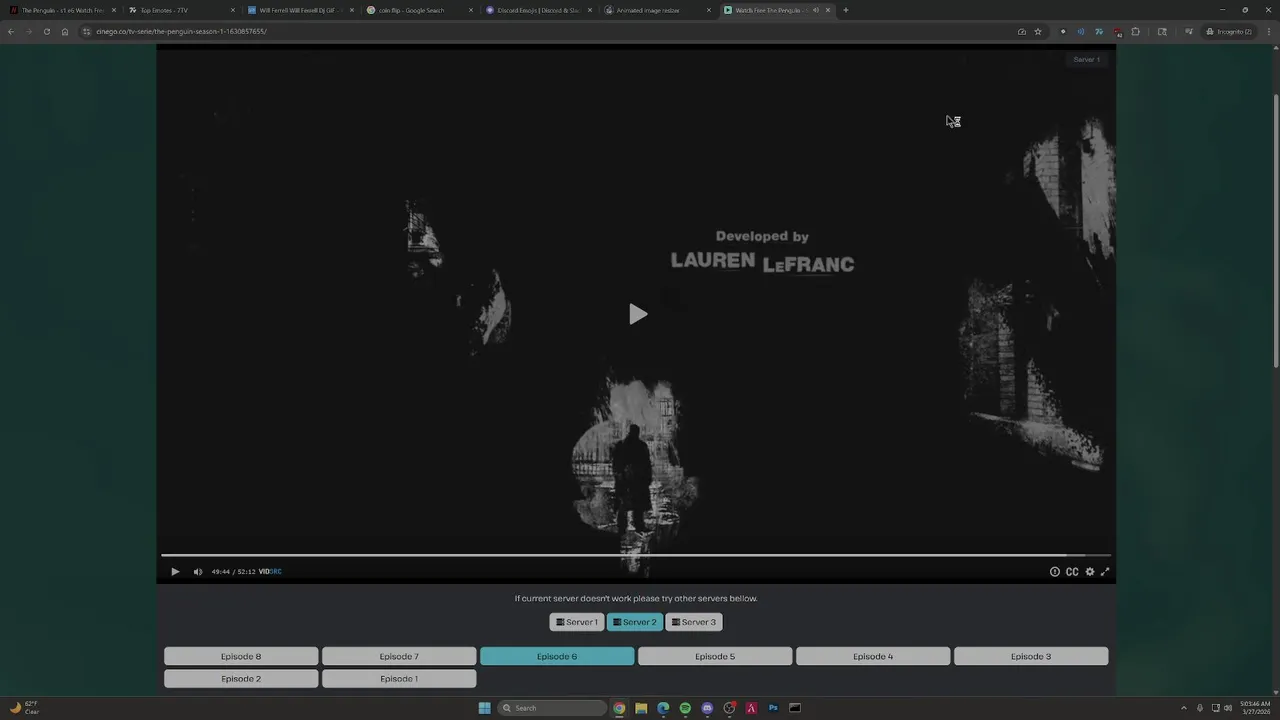Viewport: 1280px width, 720px height.
Task: Open the blue sound-wave extension icon
Action: tap(1080, 31)
